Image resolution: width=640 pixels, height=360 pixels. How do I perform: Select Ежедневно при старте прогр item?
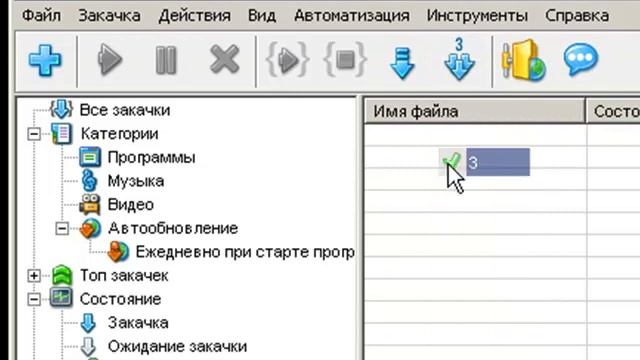tap(245, 252)
